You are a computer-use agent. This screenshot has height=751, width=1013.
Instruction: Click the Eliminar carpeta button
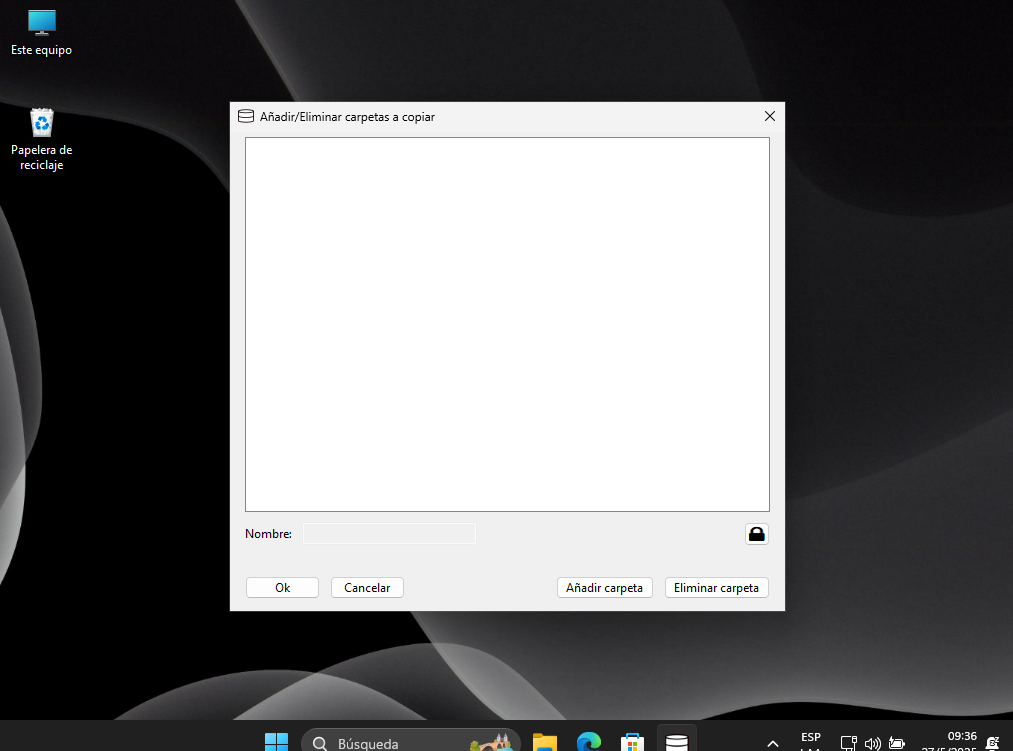716,587
